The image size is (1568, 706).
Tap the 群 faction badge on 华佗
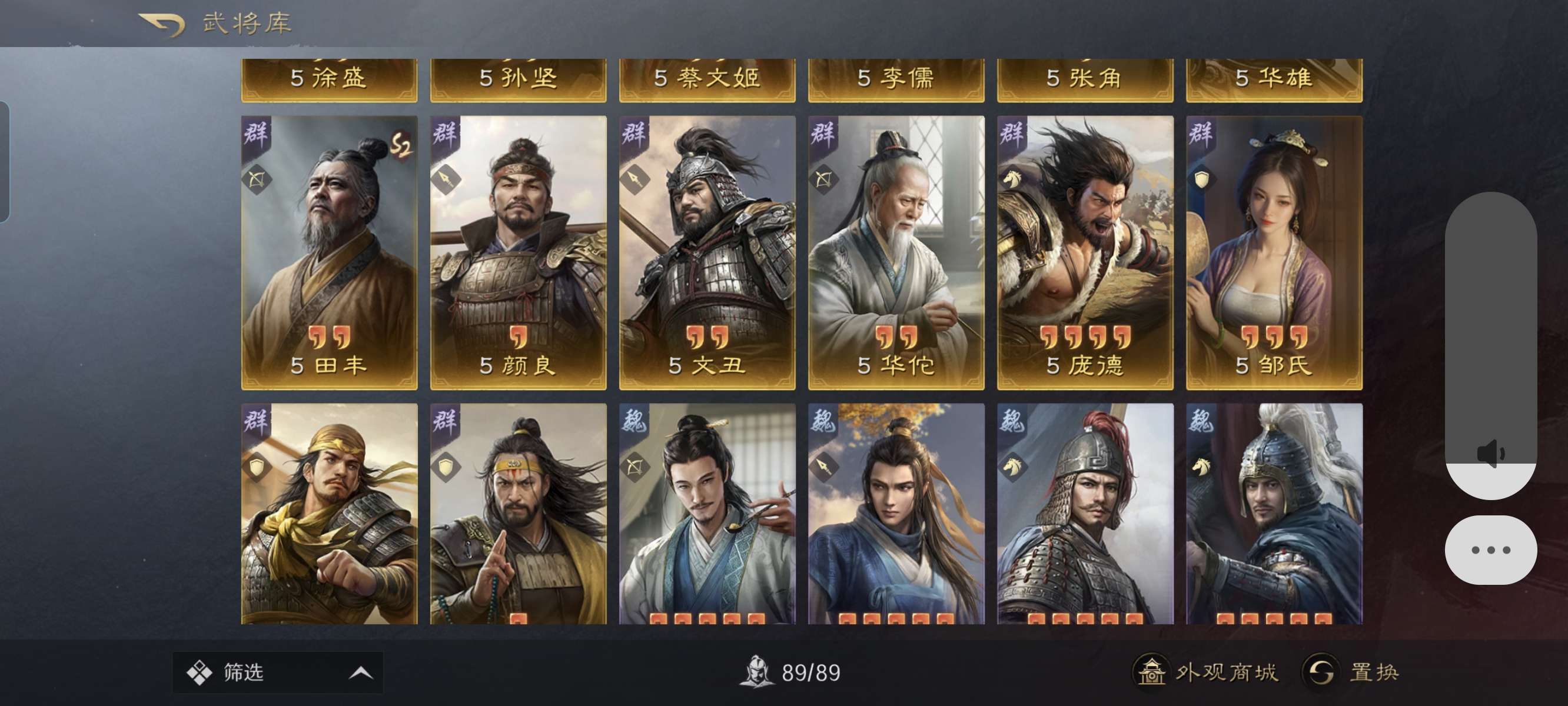point(823,134)
